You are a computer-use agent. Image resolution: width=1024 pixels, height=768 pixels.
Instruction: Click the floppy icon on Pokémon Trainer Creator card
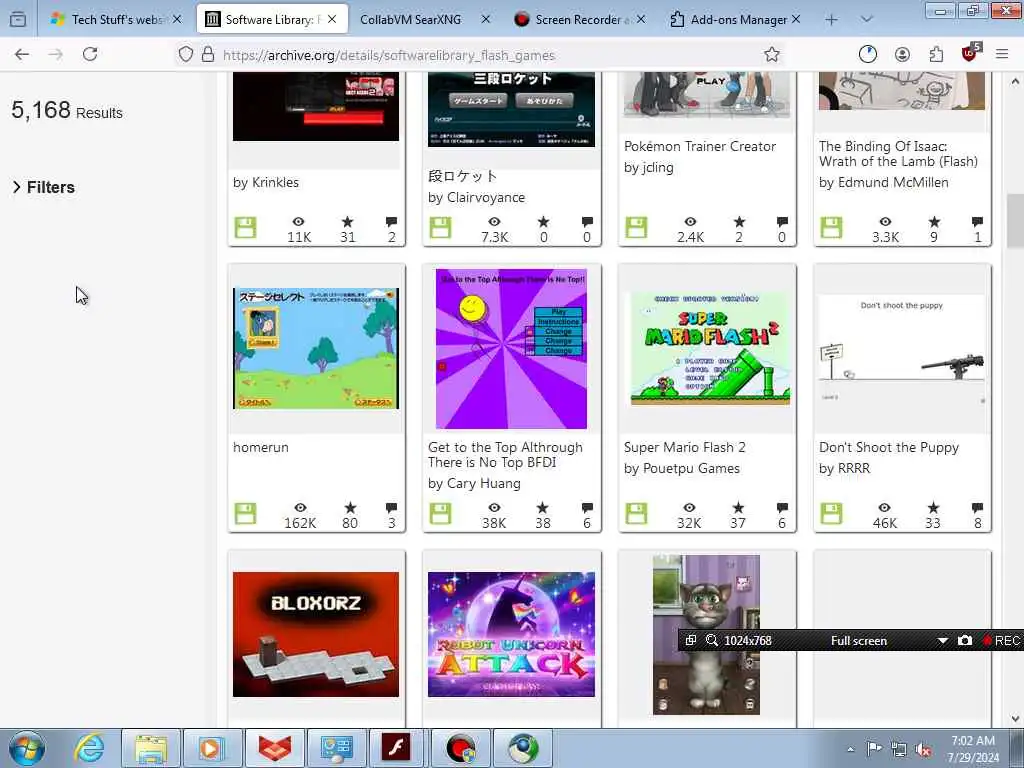(636, 228)
